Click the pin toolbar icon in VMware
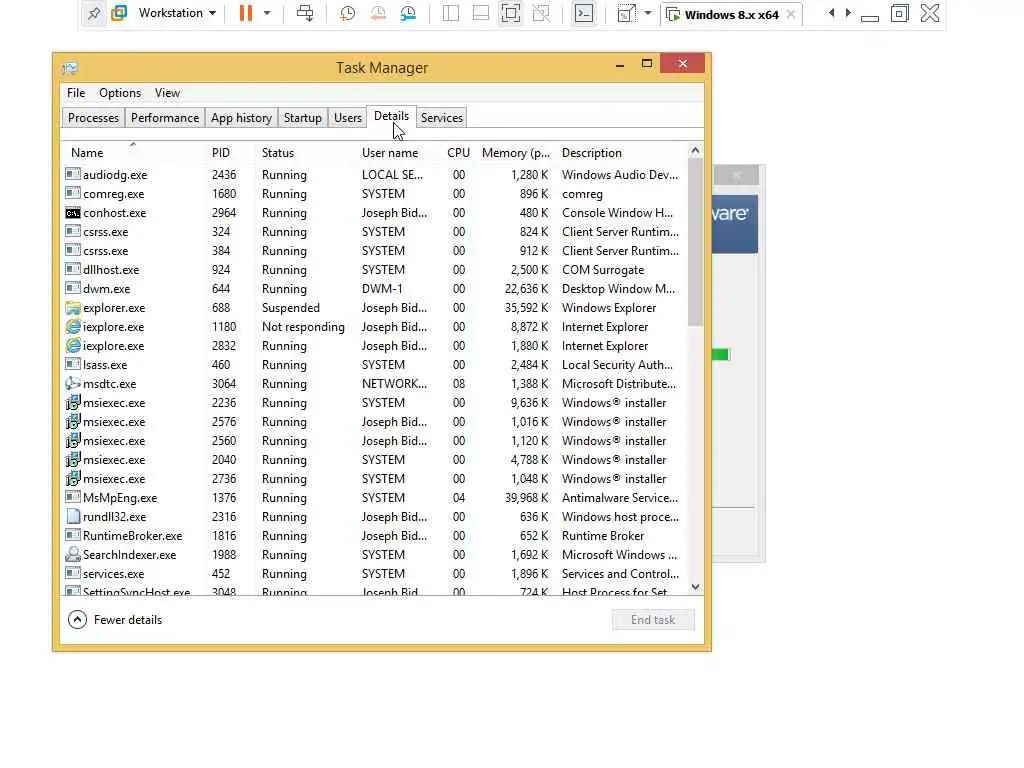Viewport: 1024px width, 768px height. click(94, 13)
